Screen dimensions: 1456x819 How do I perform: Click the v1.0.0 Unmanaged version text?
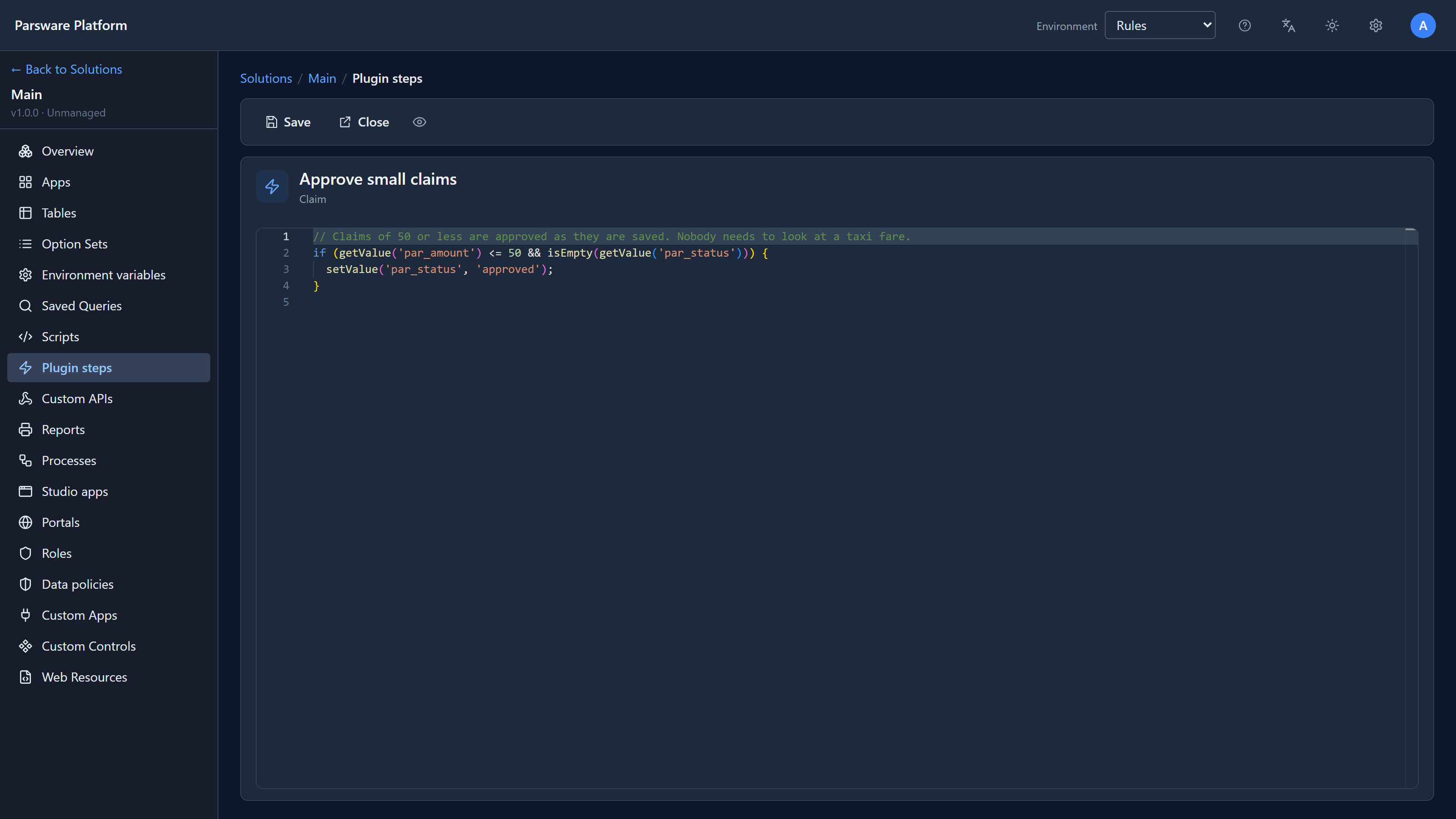click(58, 112)
